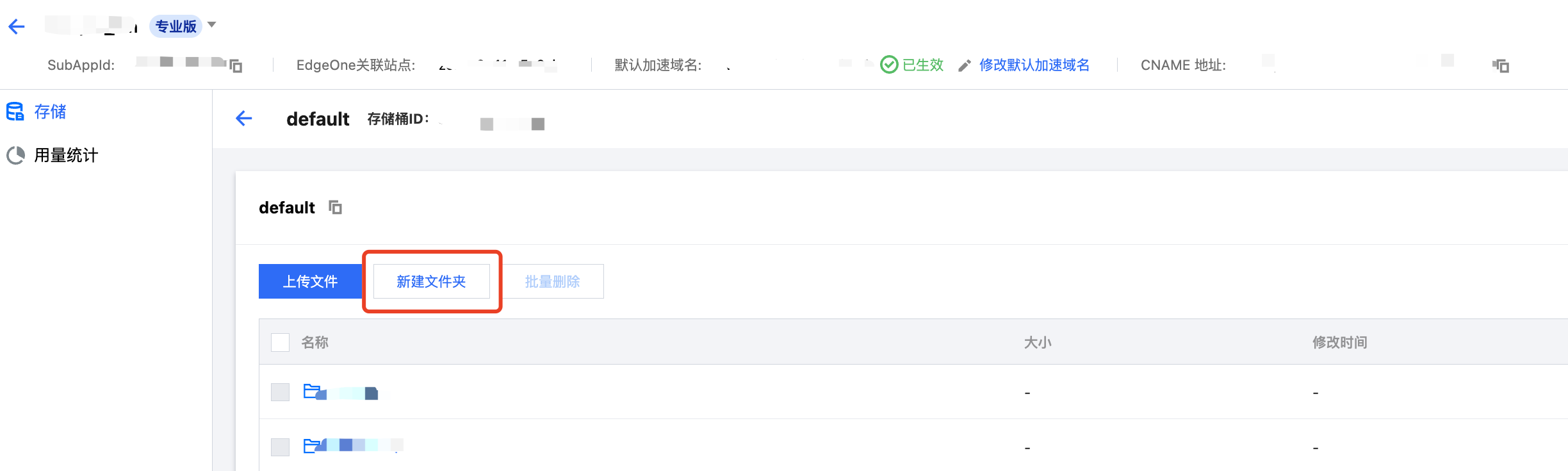Click the 修改默认加速域名 link
The image size is (1568, 471).
pos(1034,65)
